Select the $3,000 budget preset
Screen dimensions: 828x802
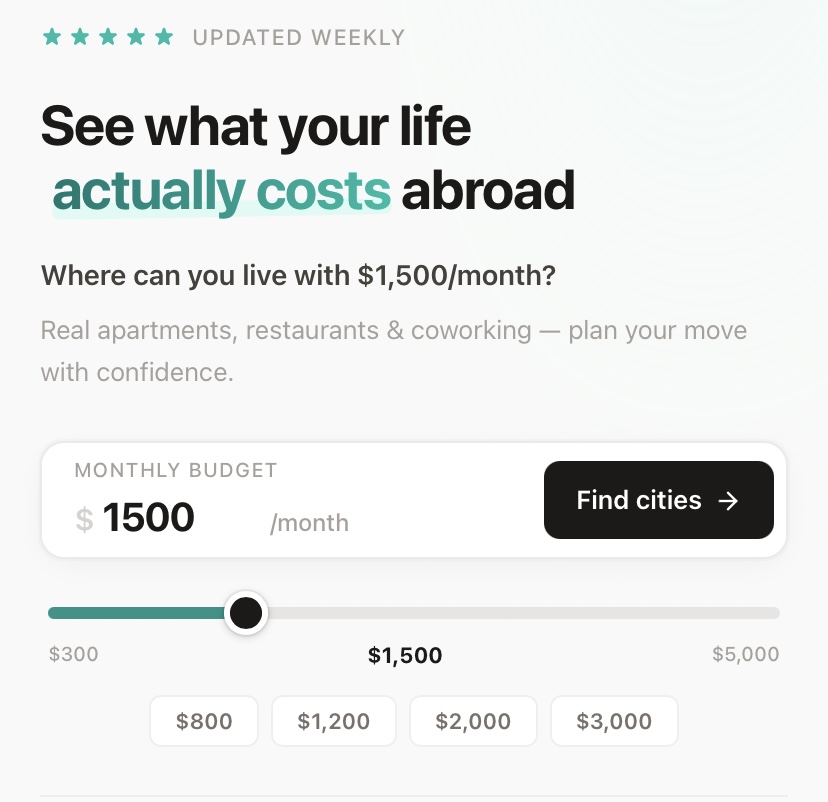[614, 721]
